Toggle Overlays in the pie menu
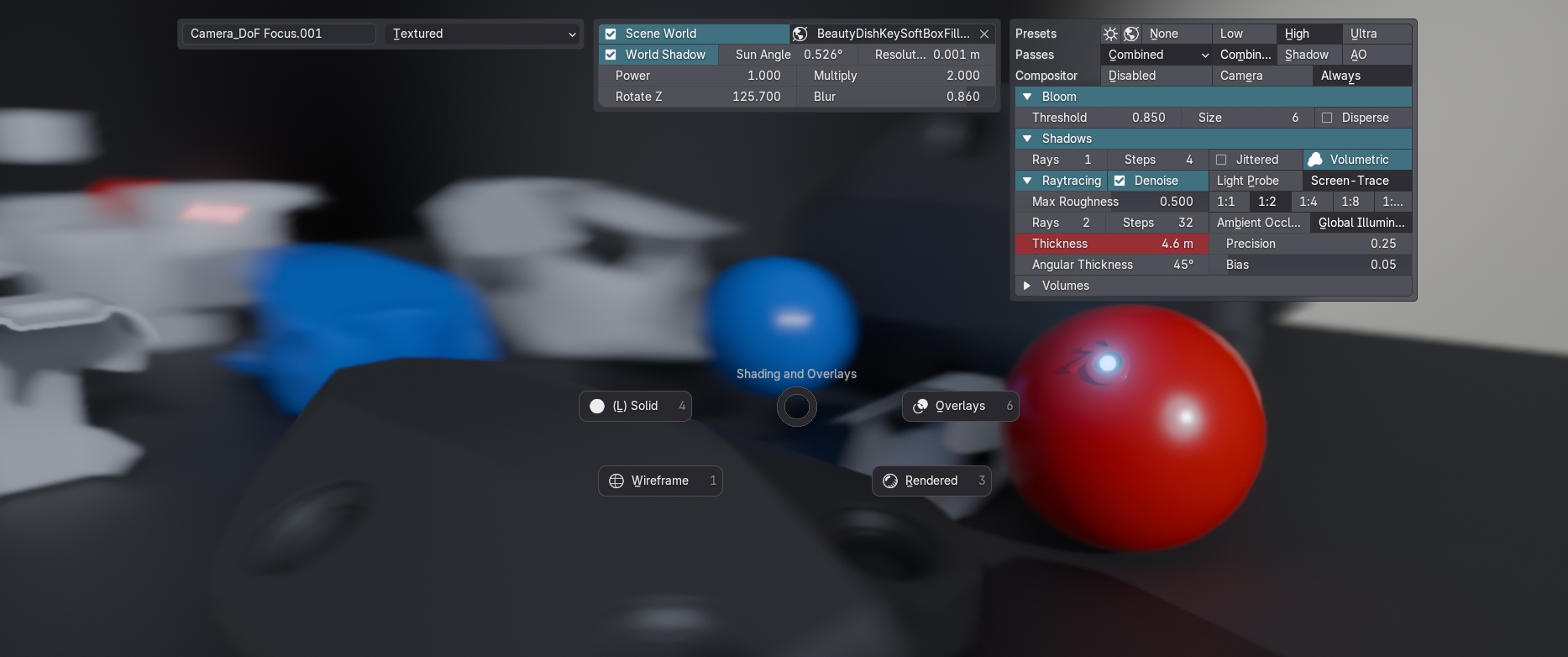 click(960, 406)
